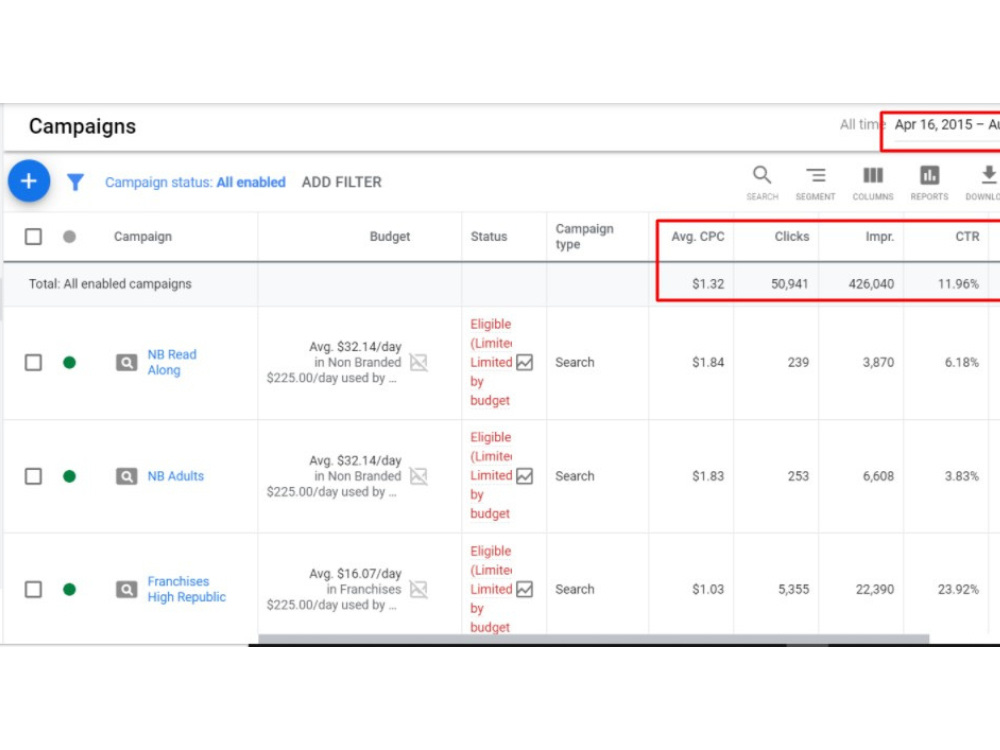Open the NB Read Along campaign link

[172, 362]
